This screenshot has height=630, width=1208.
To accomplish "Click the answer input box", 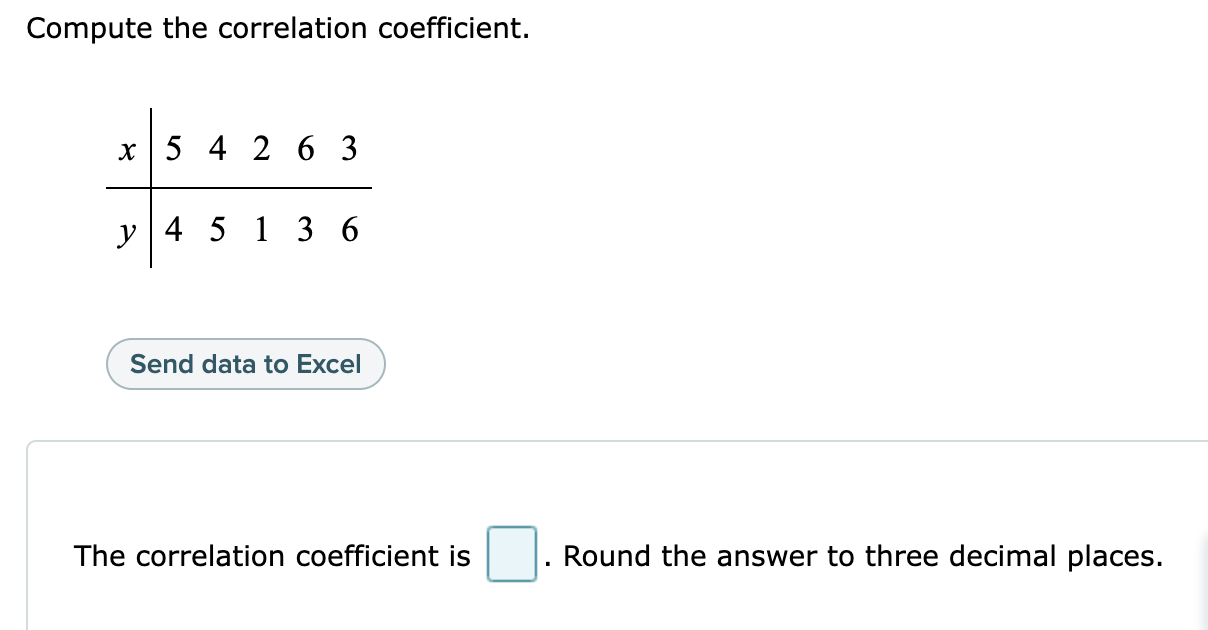I will click(x=512, y=556).
